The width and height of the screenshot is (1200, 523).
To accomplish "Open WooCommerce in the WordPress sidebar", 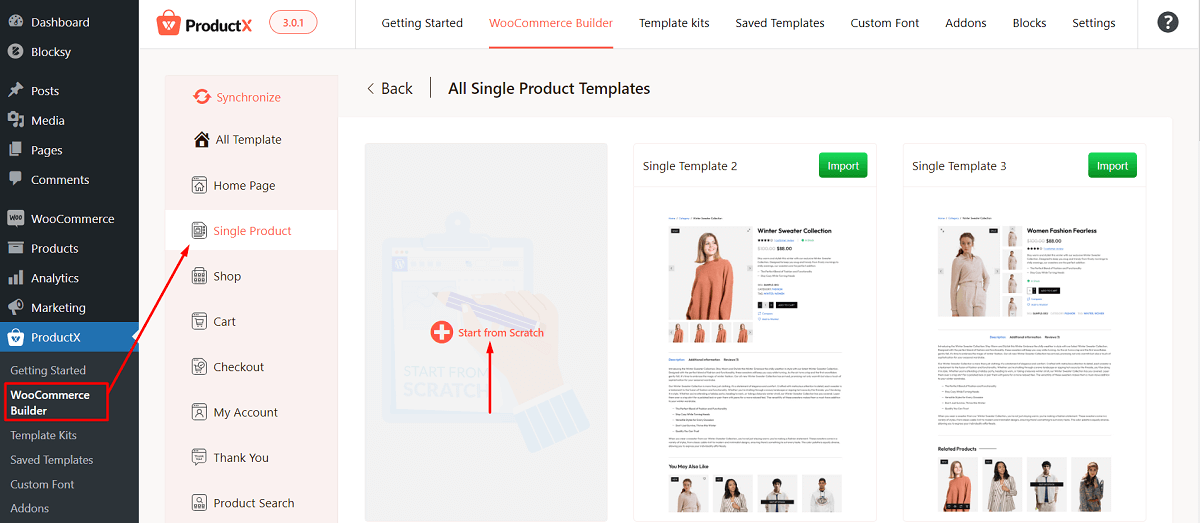I will click(x=72, y=218).
